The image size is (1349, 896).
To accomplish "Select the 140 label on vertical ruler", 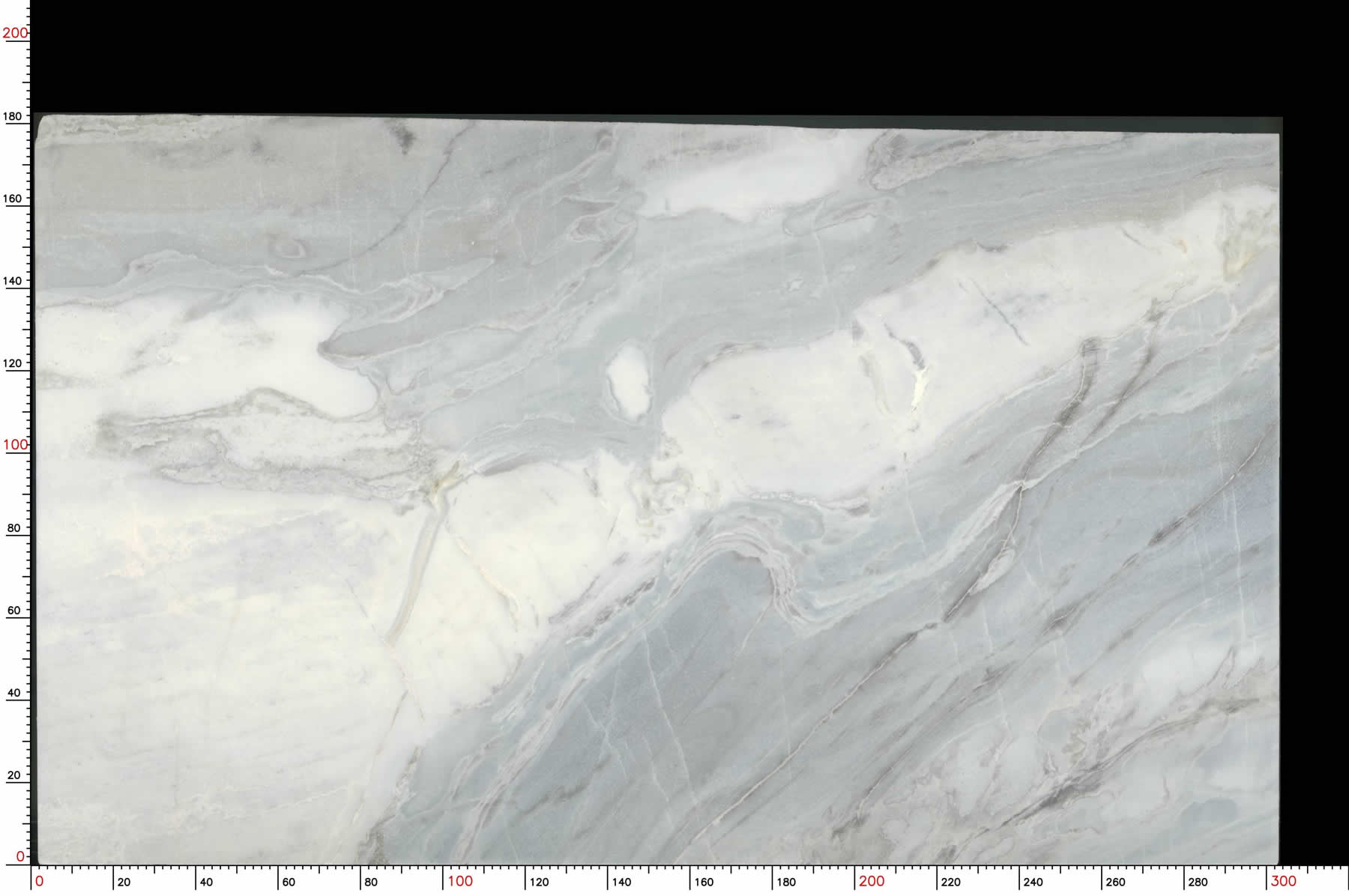I will click(13, 281).
